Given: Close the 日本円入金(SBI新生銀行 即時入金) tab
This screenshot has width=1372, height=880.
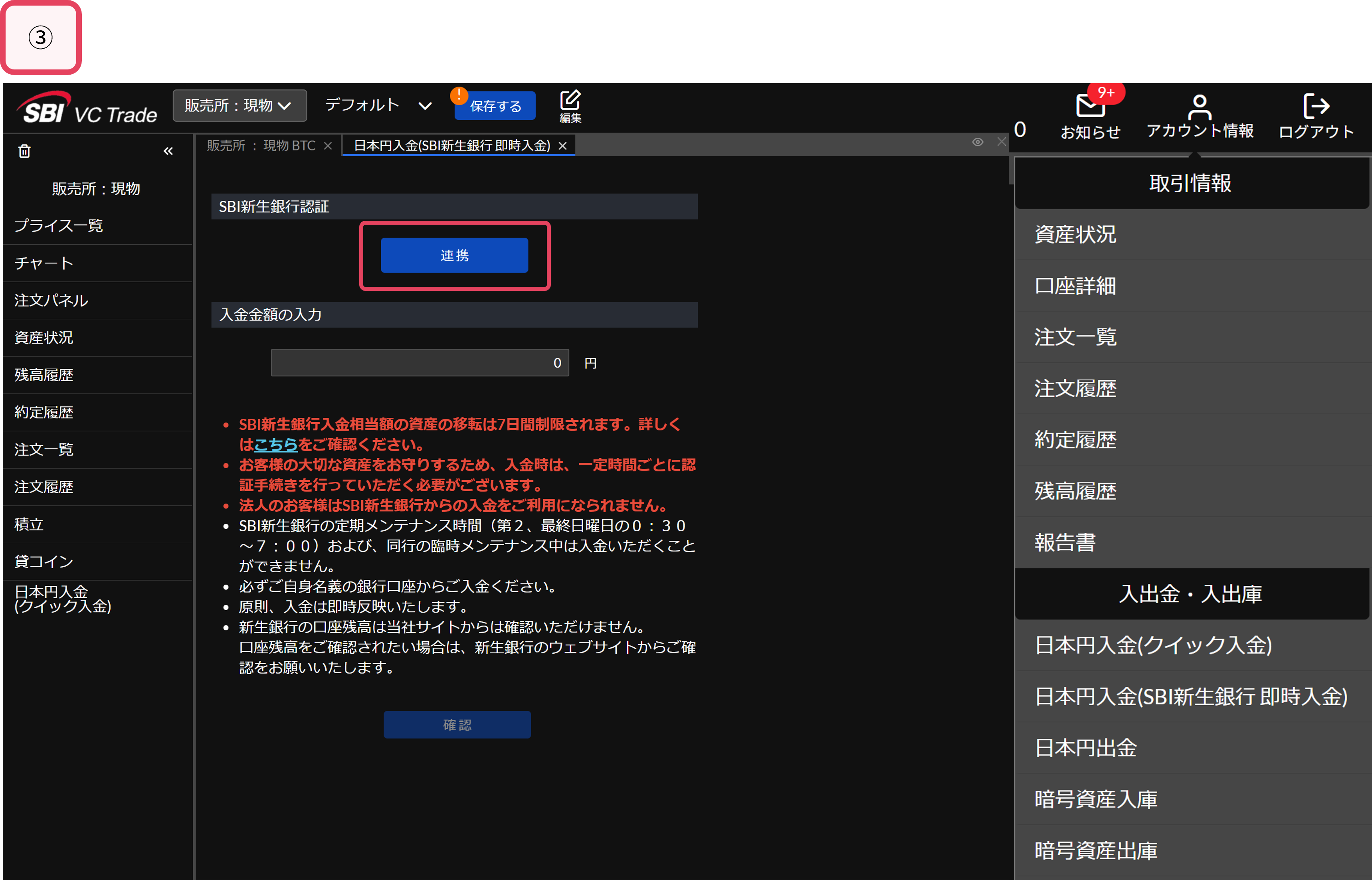Looking at the screenshot, I should [563, 146].
